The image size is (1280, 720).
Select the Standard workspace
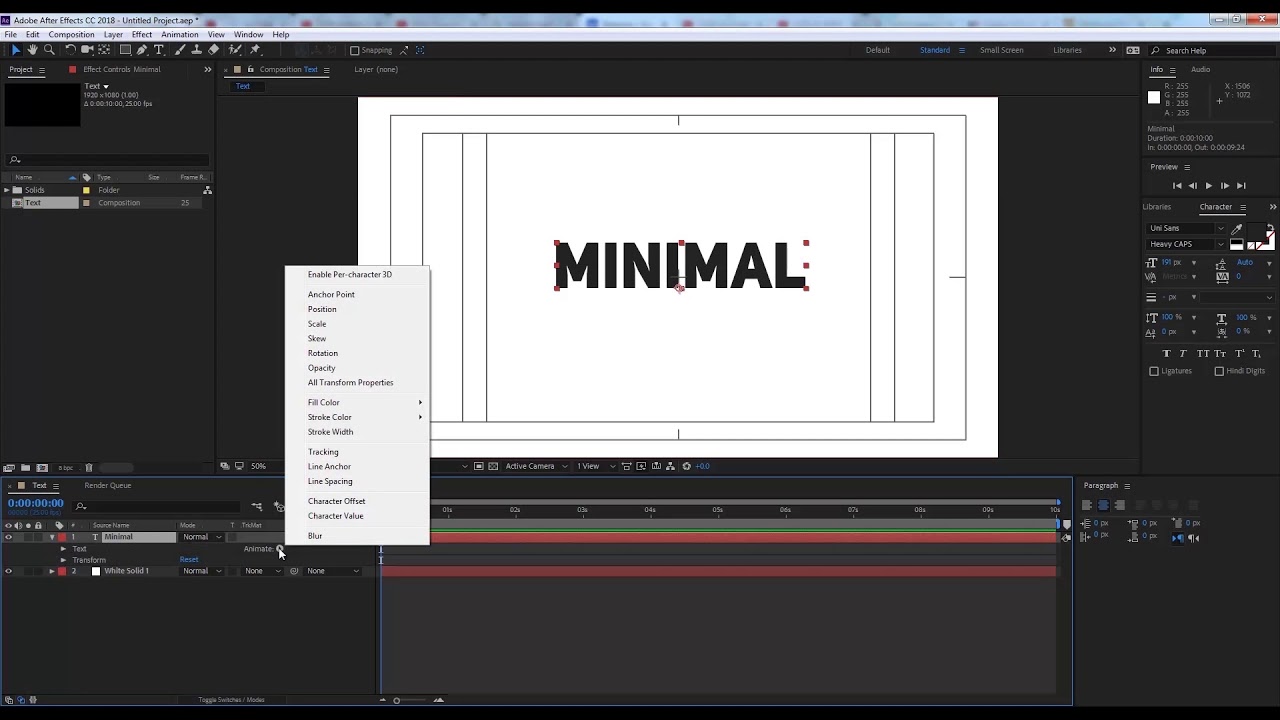pyautogui.click(x=935, y=50)
